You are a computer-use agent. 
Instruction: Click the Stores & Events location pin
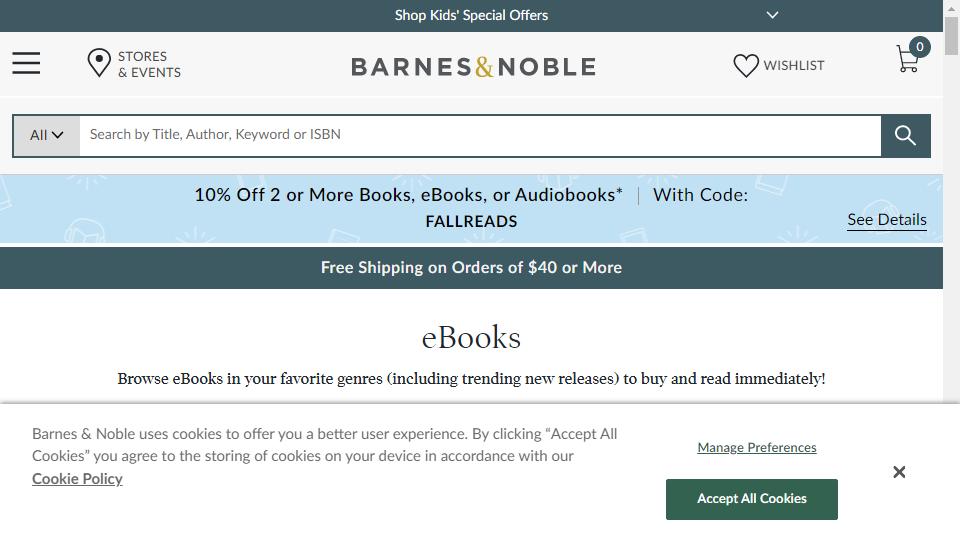pos(99,63)
